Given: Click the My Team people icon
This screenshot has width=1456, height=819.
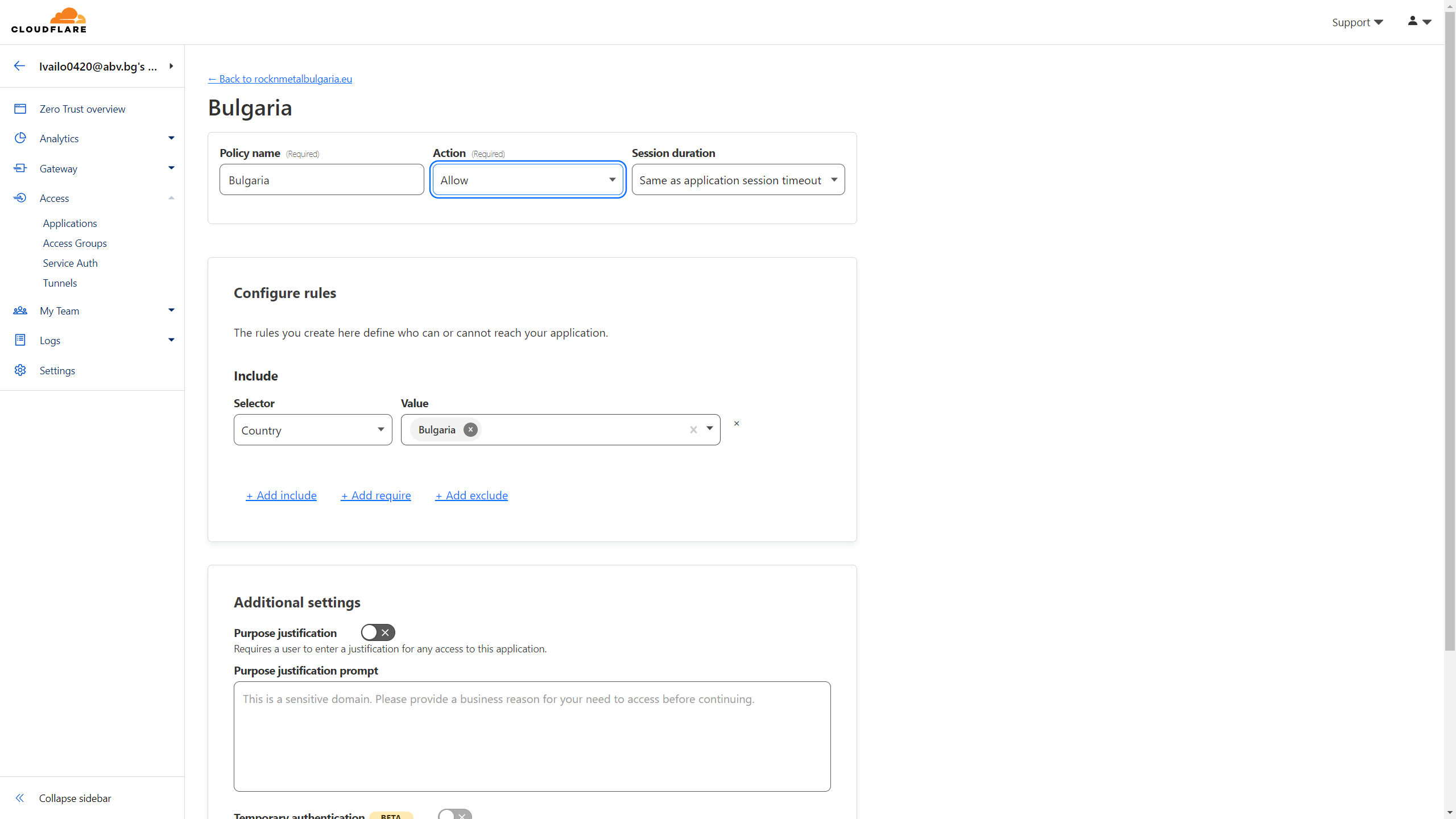Looking at the screenshot, I should 20,311.
